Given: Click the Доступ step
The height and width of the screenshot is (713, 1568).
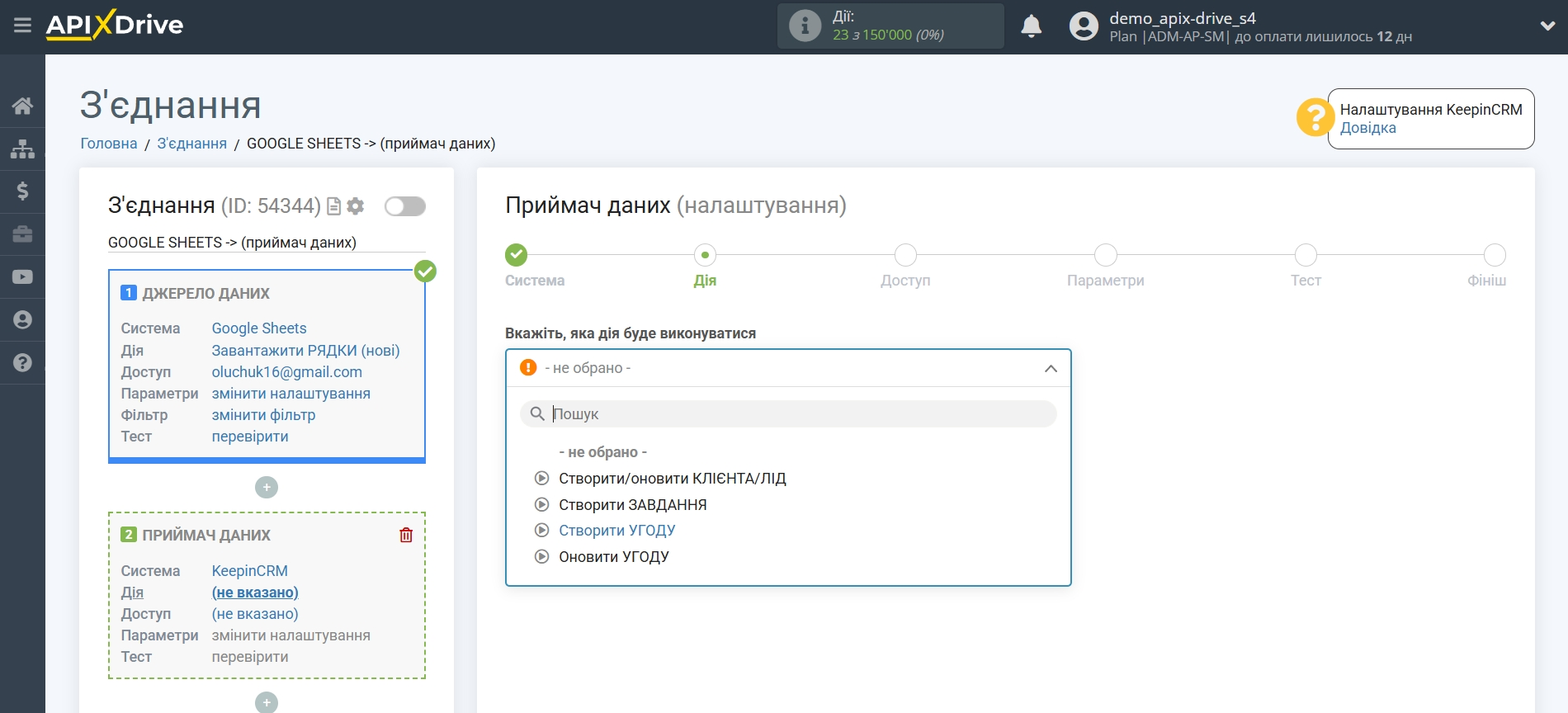Looking at the screenshot, I should coord(905,255).
